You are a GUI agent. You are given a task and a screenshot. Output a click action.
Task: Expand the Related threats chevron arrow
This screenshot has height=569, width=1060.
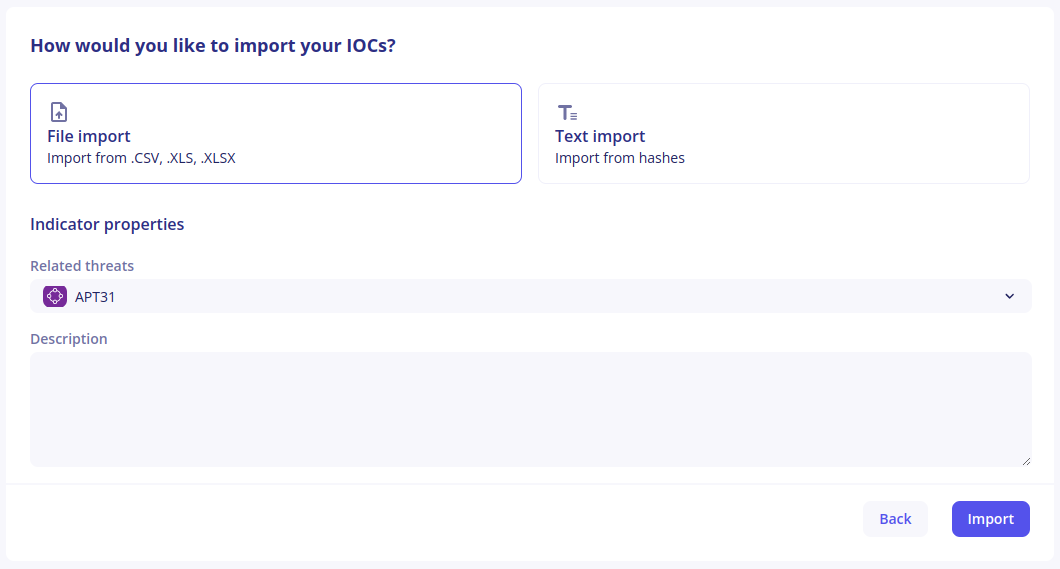1009,296
